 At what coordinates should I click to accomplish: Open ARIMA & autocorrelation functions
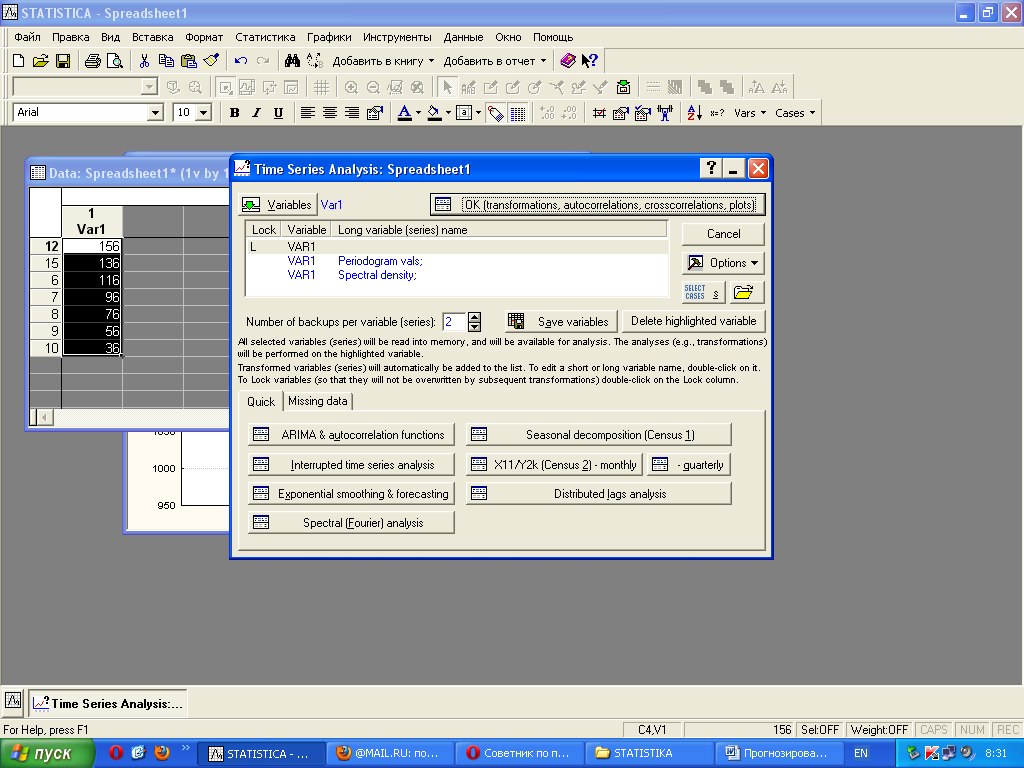pyautogui.click(x=351, y=435)
